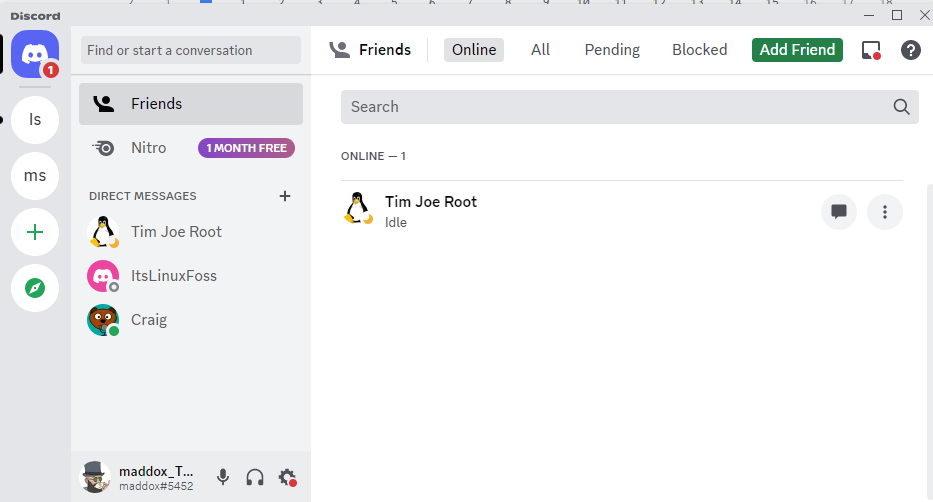The image size is (933, 502).
Task: Focus the 'Find or start a conversation' box
Action: [191, 50]
